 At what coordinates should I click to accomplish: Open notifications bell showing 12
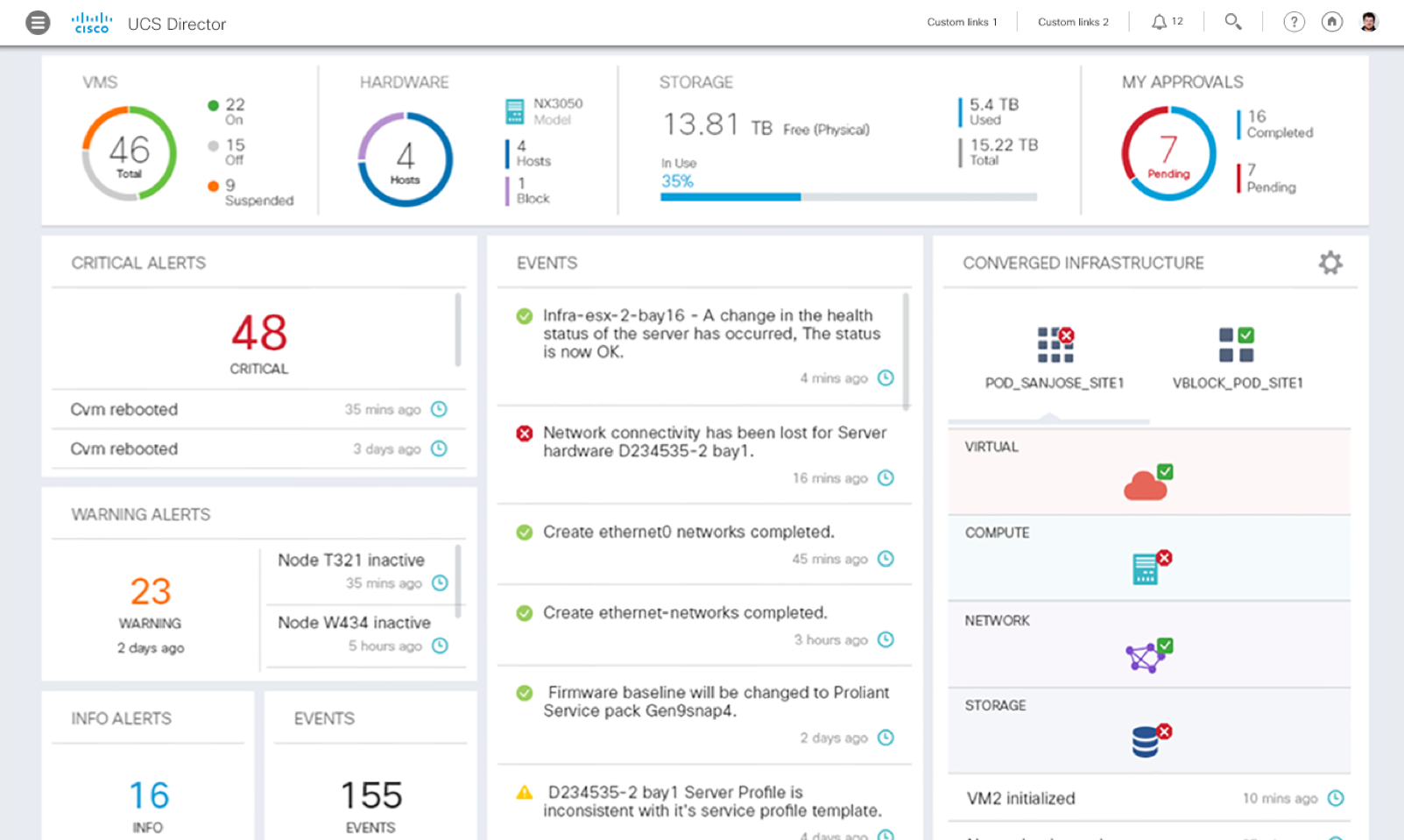(x=1167, y=22)
